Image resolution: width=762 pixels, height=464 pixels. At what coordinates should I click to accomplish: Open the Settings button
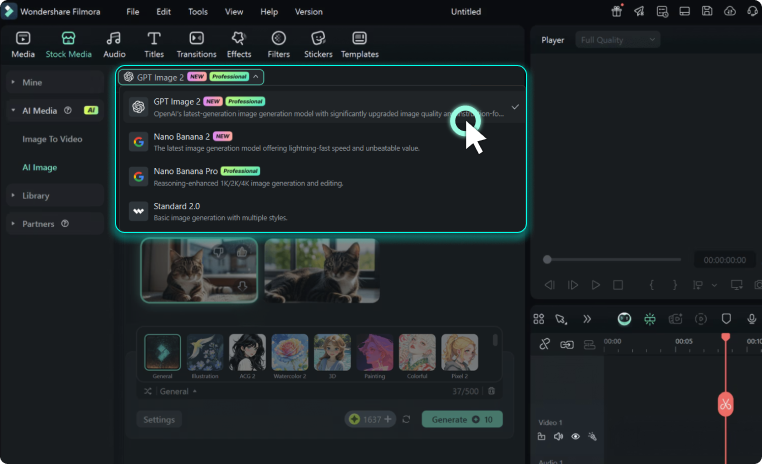(x=159, y=419)
